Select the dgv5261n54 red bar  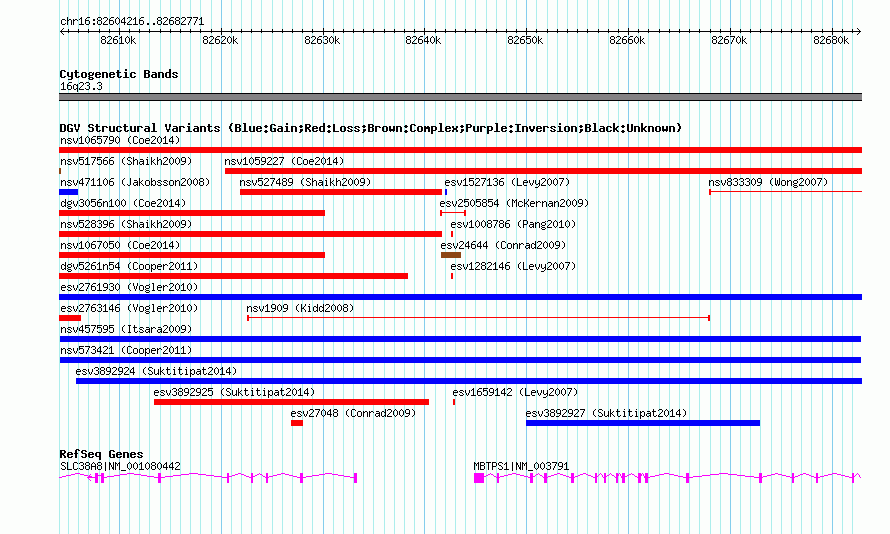[x=233, y=276]
